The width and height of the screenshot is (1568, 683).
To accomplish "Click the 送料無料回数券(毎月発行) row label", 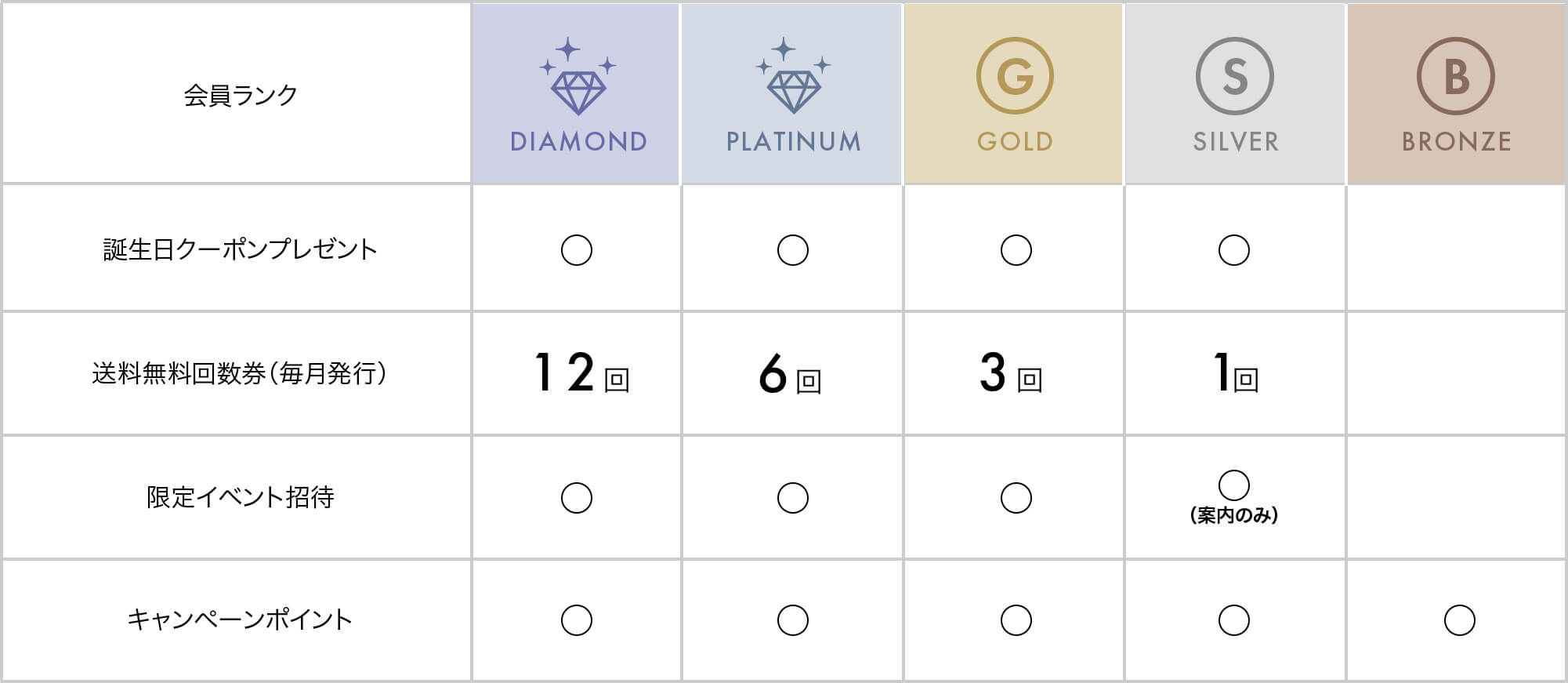I will click(x=240, y=373).
